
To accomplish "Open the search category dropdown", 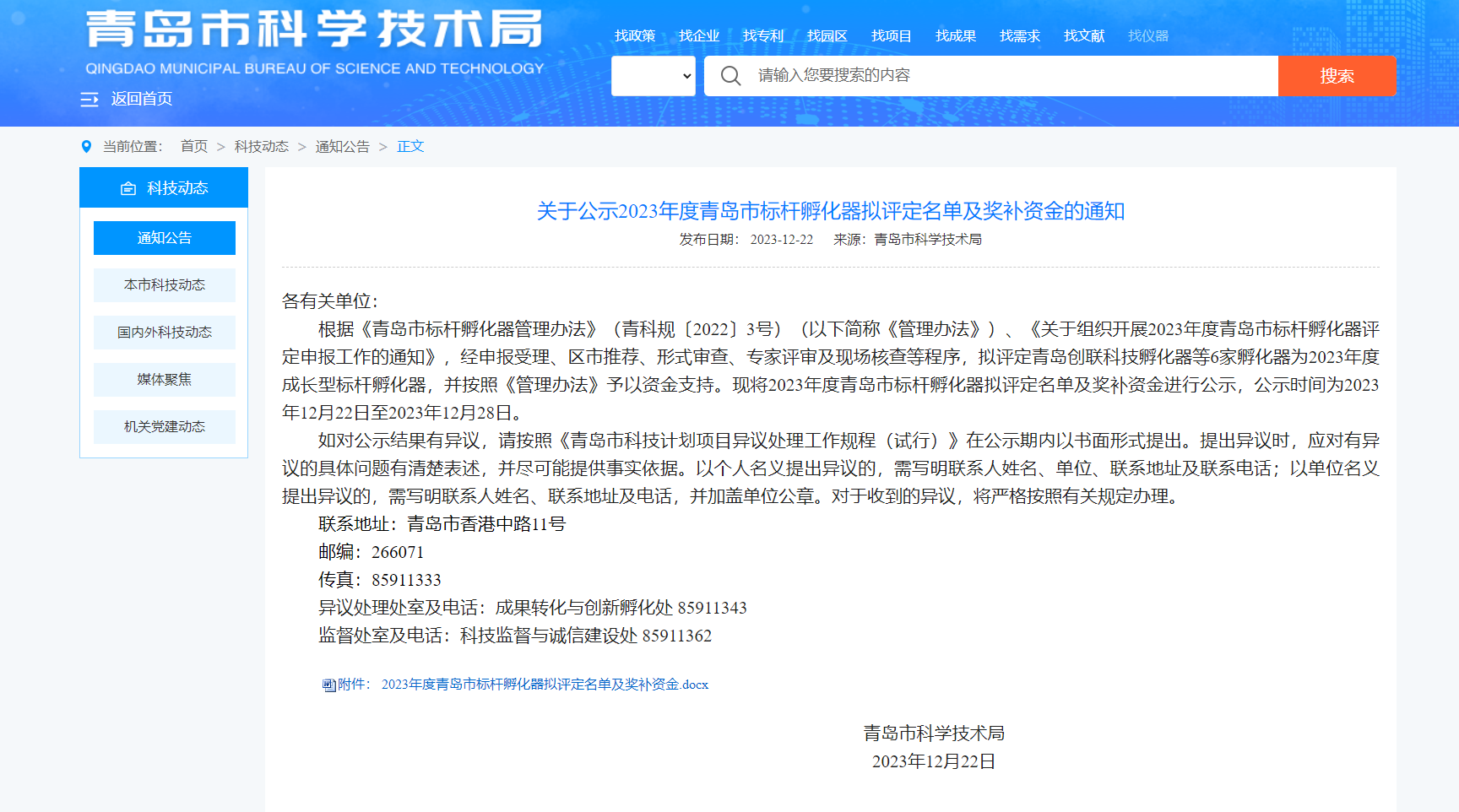I will point(654,76).
